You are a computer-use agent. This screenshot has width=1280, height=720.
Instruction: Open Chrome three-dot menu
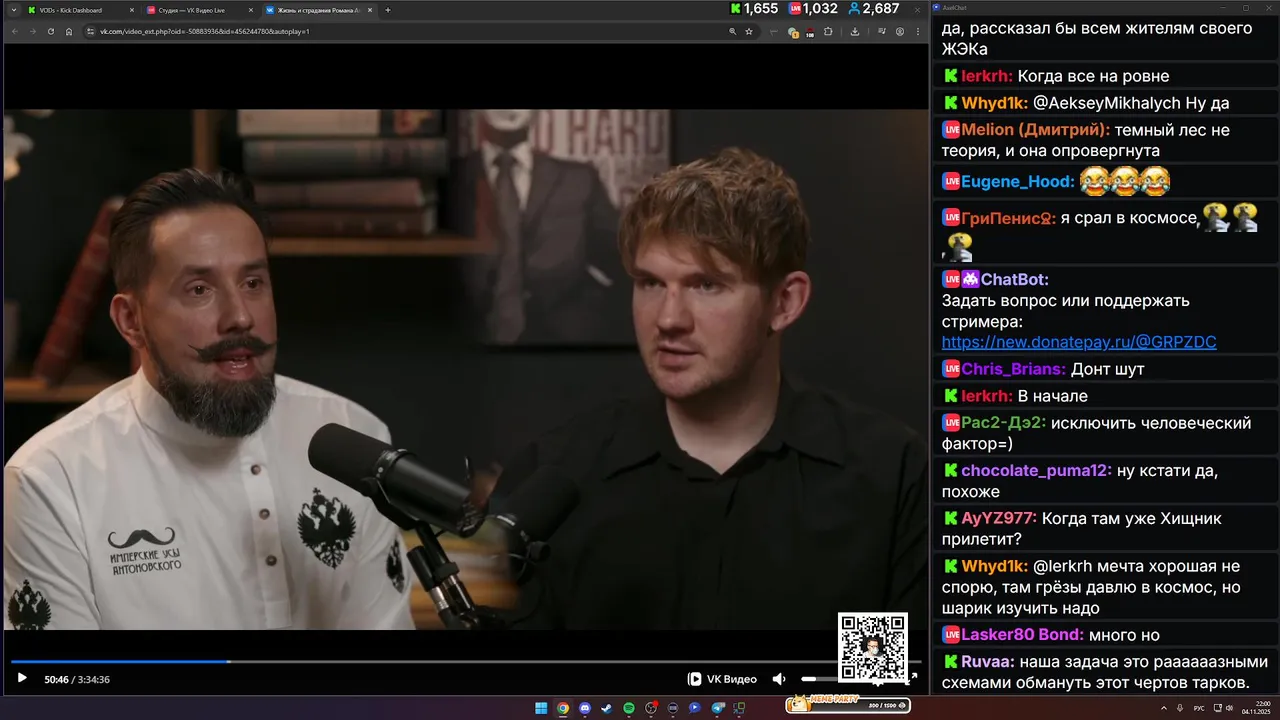click(918, 31)
